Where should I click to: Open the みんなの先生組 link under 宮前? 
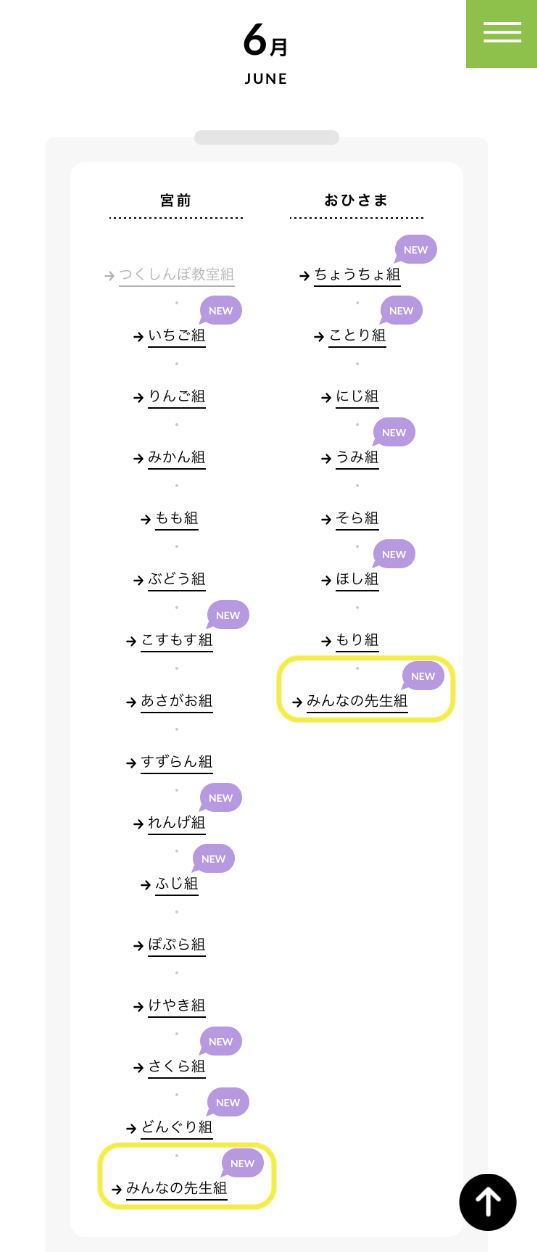click(x=177, y=1190)
